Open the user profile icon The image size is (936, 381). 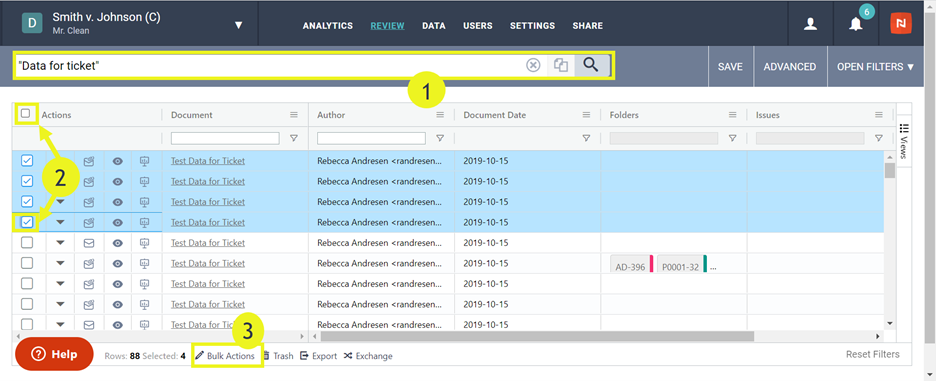810,24
